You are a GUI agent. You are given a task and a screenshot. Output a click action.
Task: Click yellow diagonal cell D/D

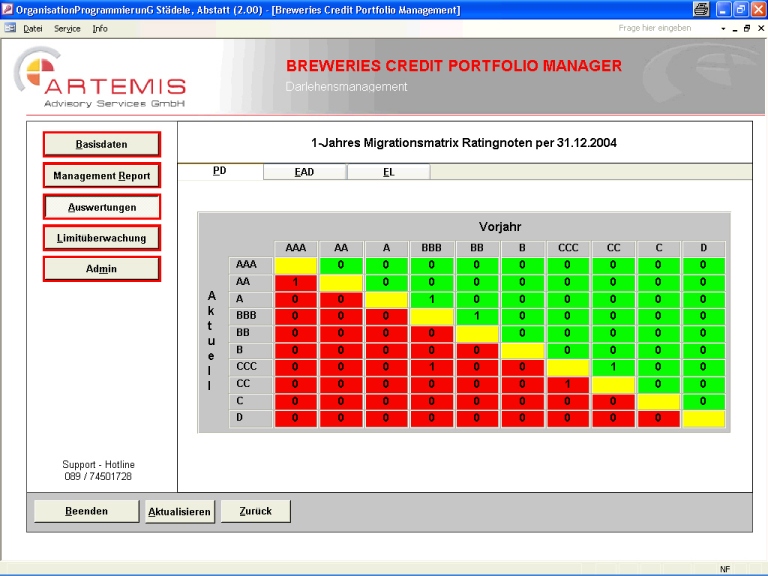703,418
